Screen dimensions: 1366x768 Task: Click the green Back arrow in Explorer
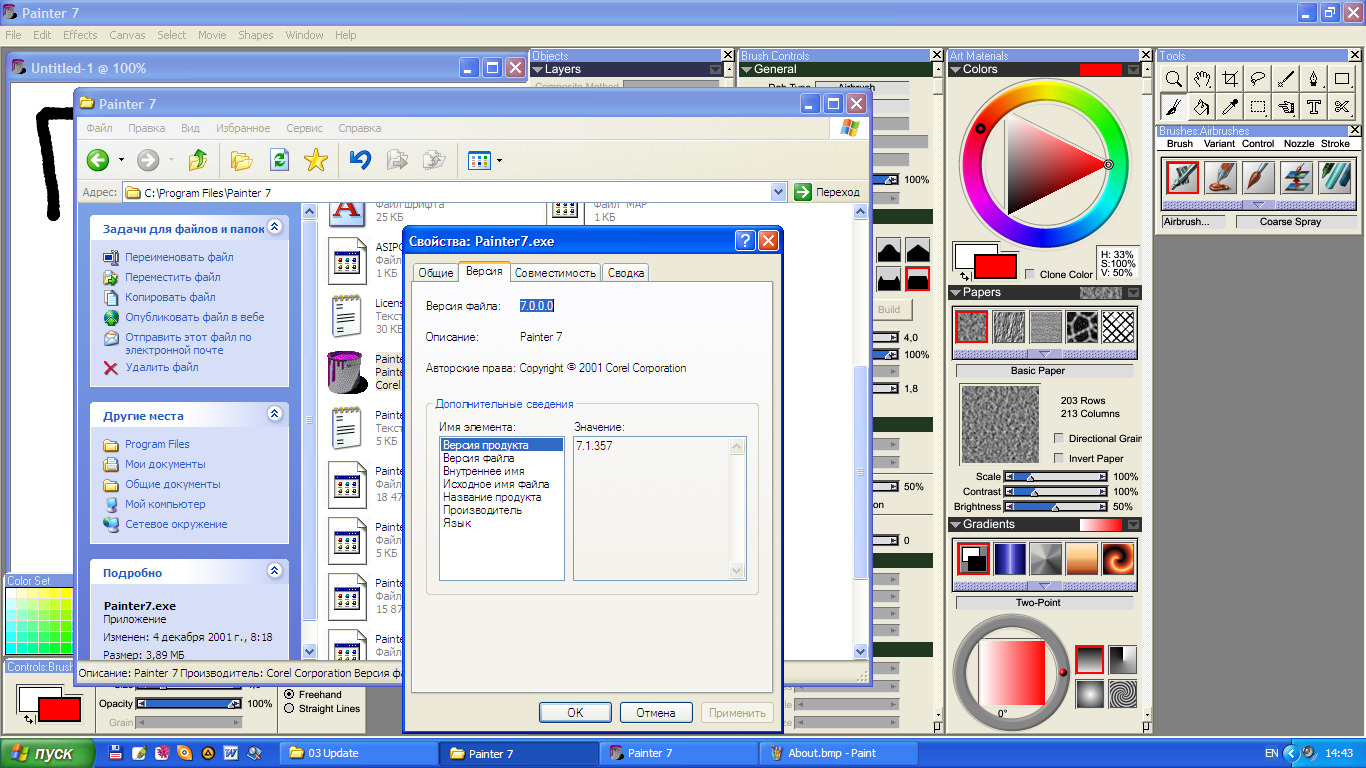coord(97,160)
